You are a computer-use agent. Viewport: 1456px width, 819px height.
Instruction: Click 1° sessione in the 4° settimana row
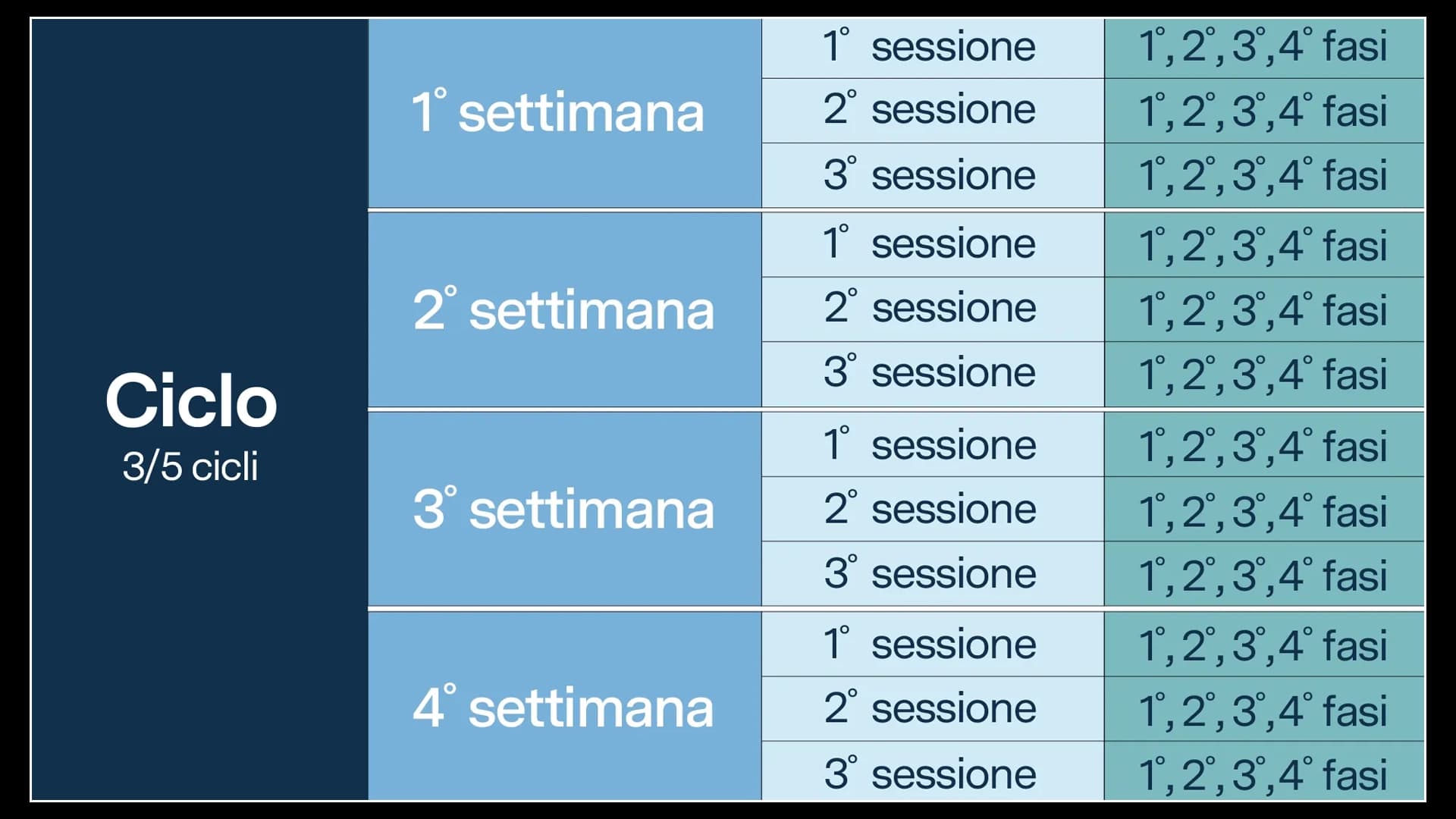tap(930, 645)
